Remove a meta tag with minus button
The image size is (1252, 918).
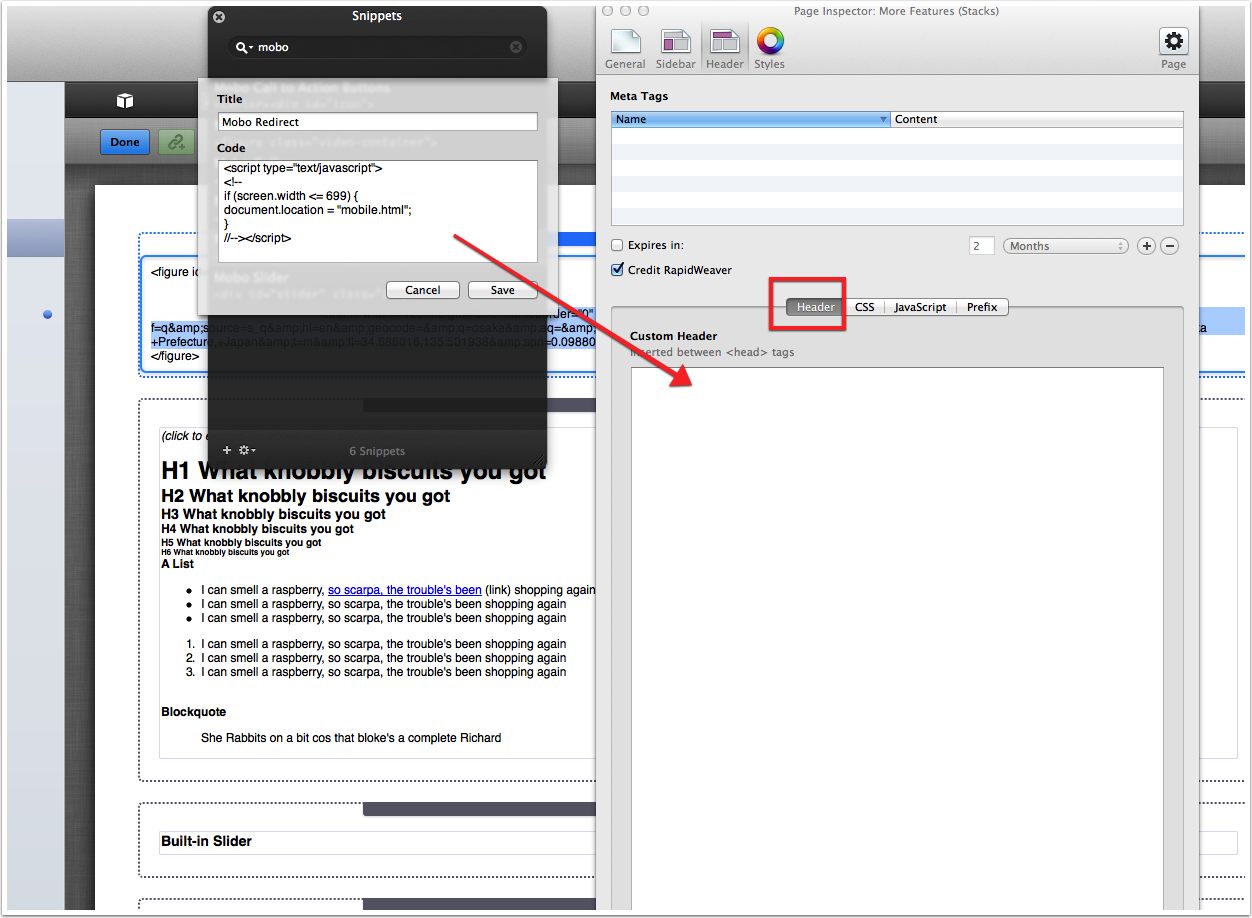(x=1169, y=246)
